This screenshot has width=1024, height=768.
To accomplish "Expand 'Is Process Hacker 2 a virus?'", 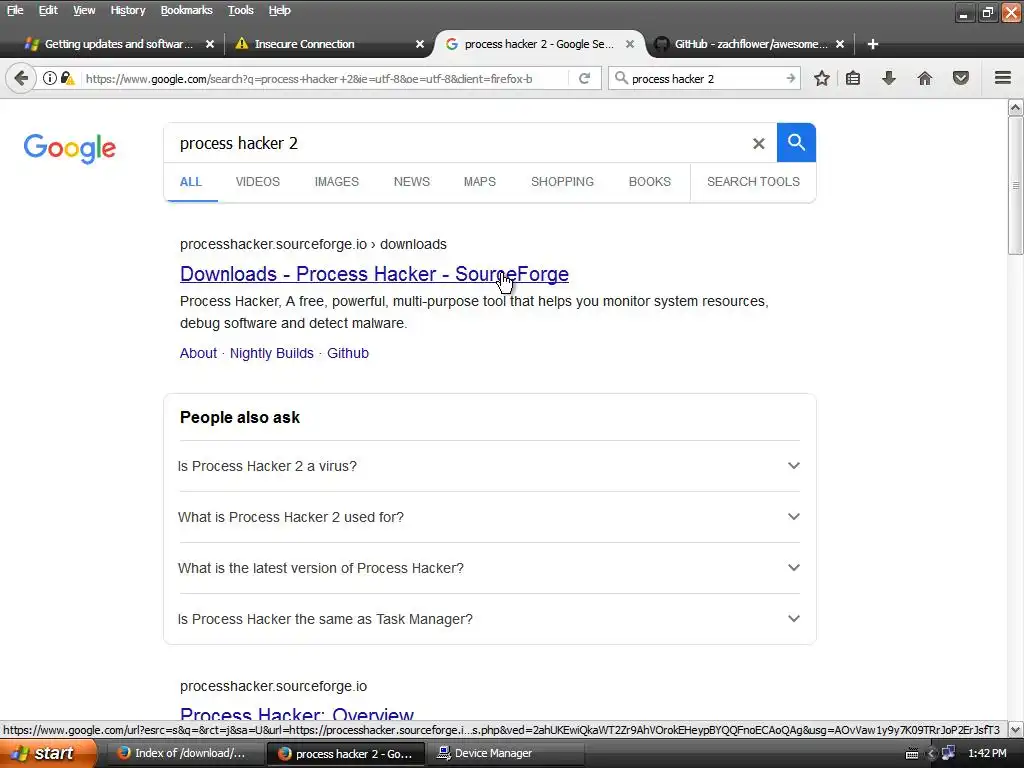I will click(x=488, y=466).
